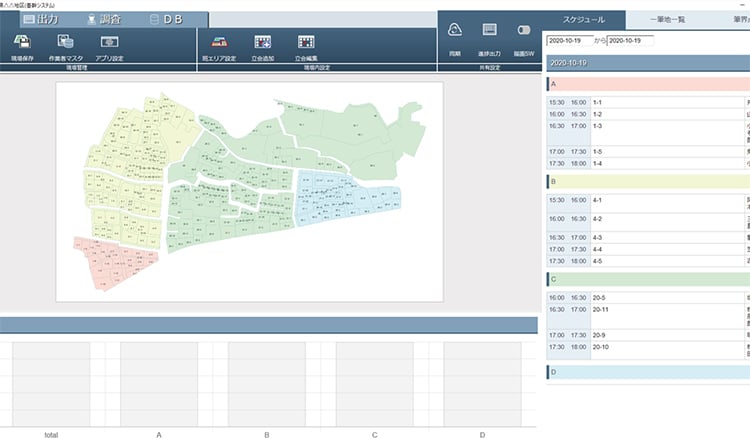Select schedule row 1-3
Viewport: 750px width, 439px height.
click(648, 133)
